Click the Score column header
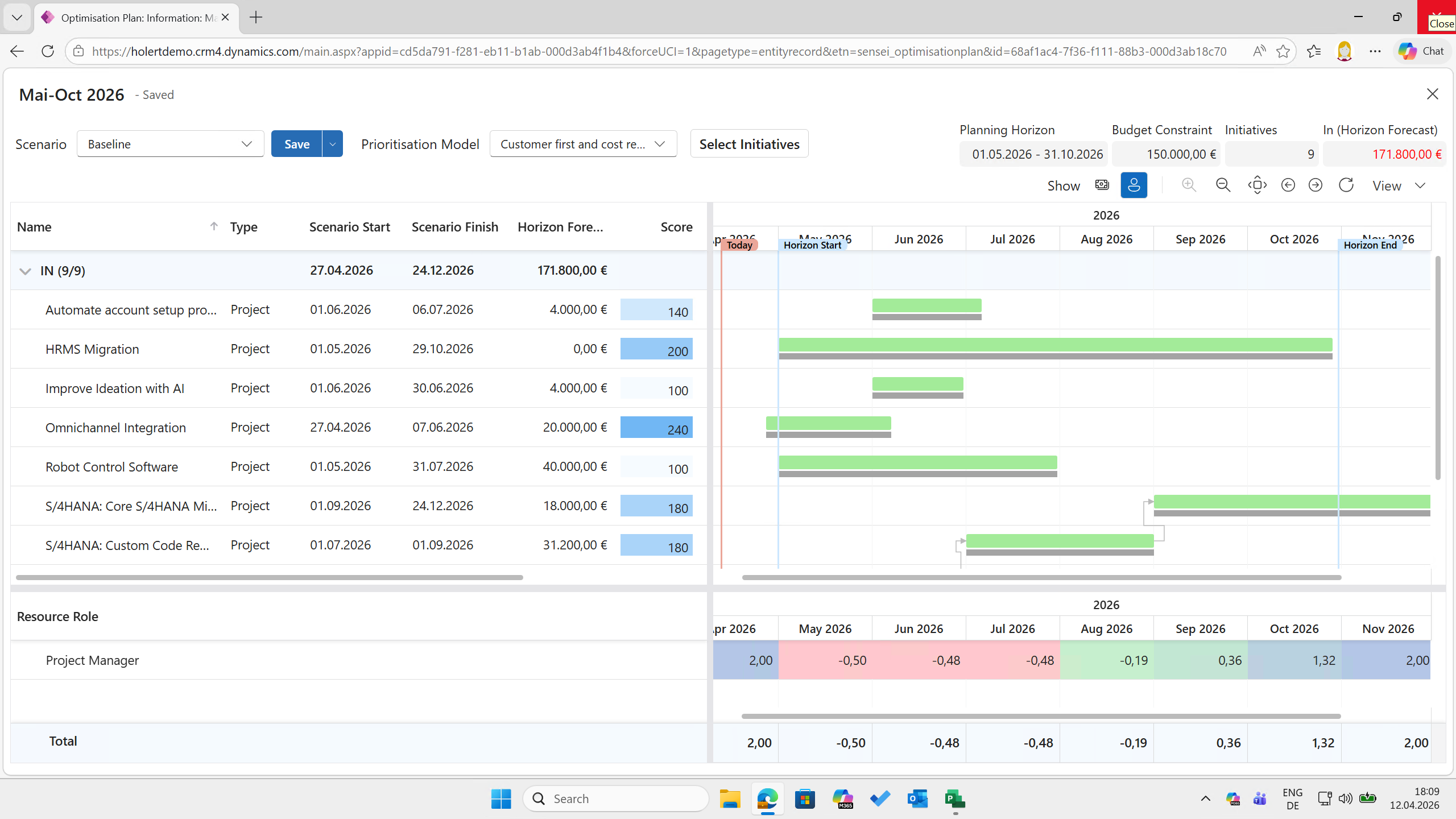The width and height of the screenshot is (1456, 819). (676, 227)
